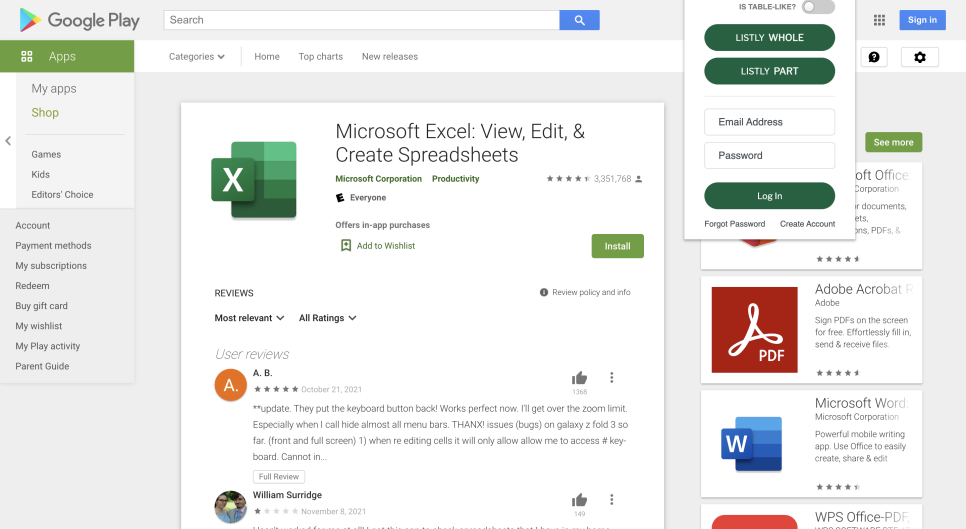
Task: Open Editors' Choice in sidebar
Action: pyautogui.click(x=62, y=195)
